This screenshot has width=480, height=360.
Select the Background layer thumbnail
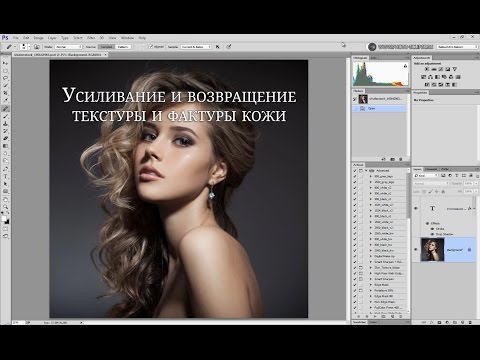(x=432, y=249)
